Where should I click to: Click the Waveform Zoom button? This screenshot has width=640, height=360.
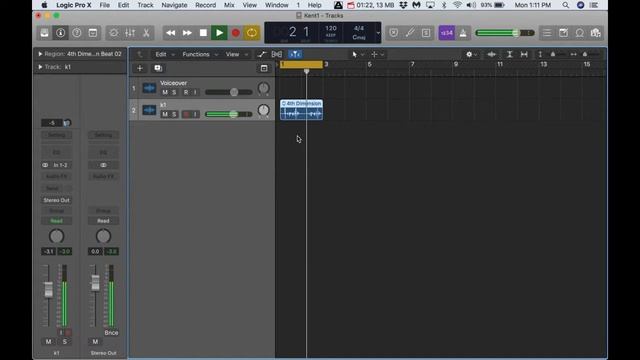[491, 54]
